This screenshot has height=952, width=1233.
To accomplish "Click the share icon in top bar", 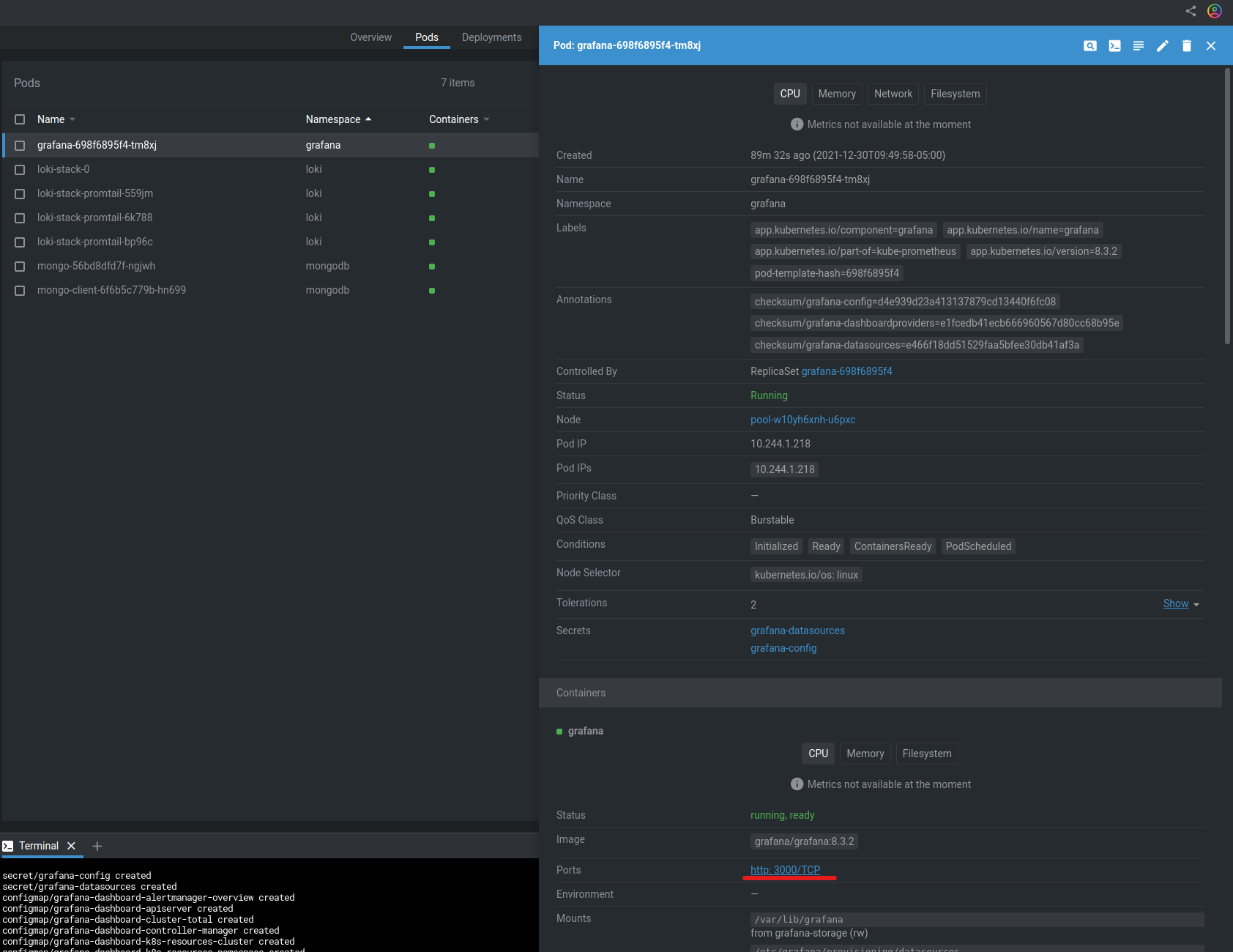I will [1191, 11].
